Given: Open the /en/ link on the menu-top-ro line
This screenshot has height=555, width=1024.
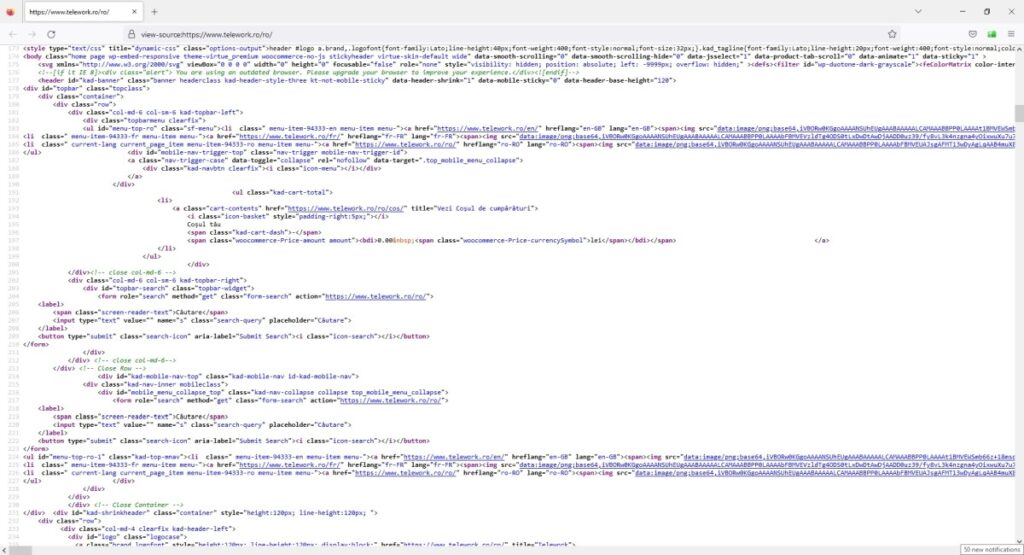Looking at the screenshot, I should 488,129.
